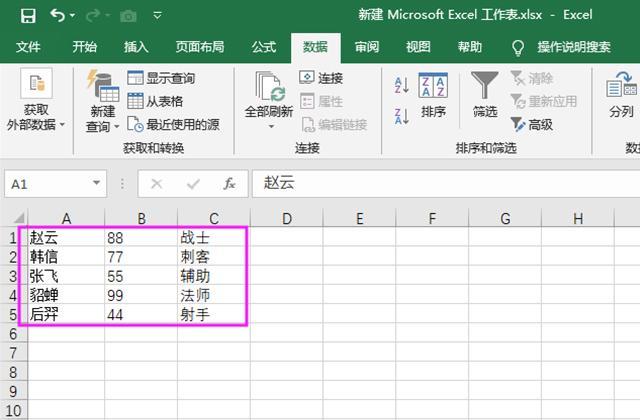The height and width of the screenshot is (420, 640).
Task: Sort ascending with the A-Z icon
Action: [x=402, y=85]
